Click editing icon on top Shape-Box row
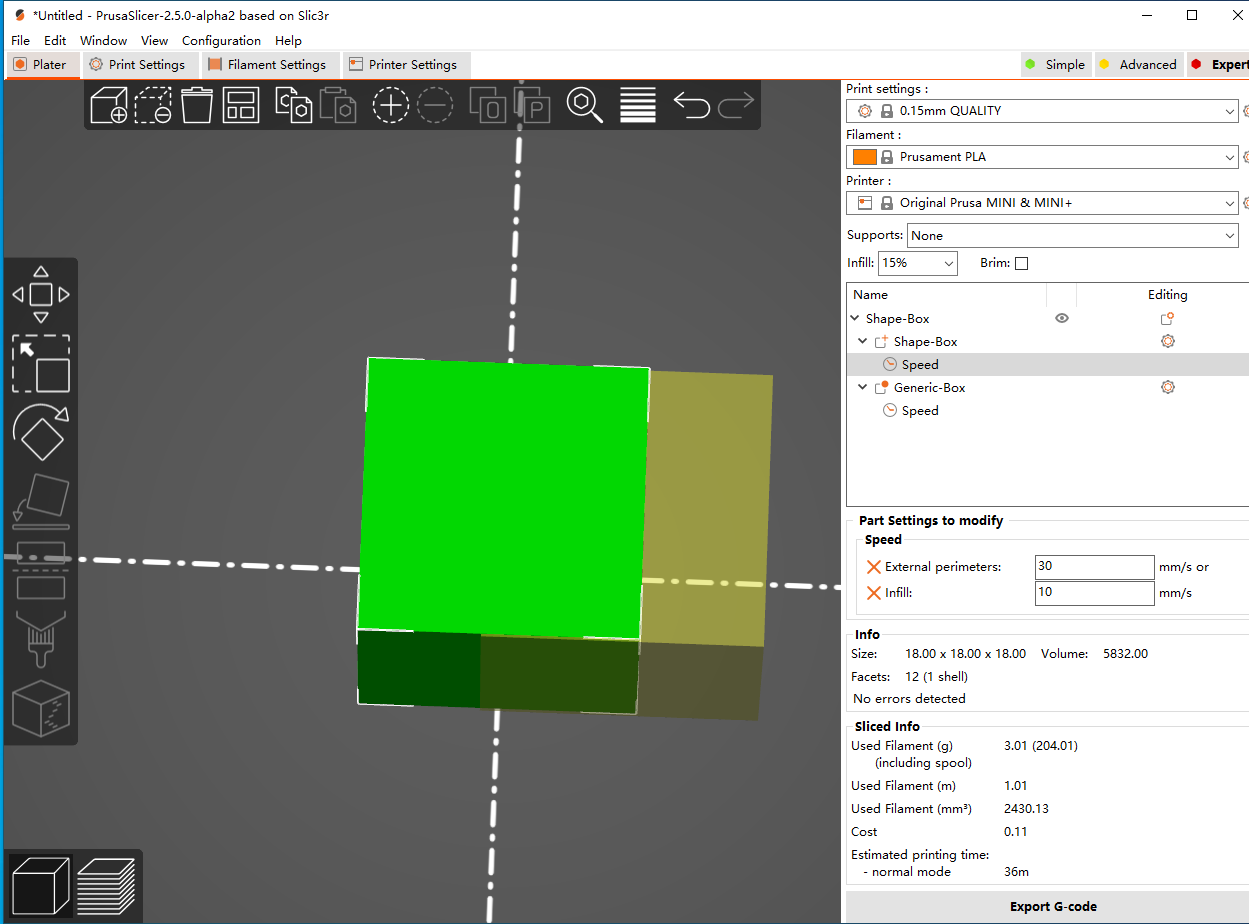This screenshot has height=924, width=1249. (1167, 318)
